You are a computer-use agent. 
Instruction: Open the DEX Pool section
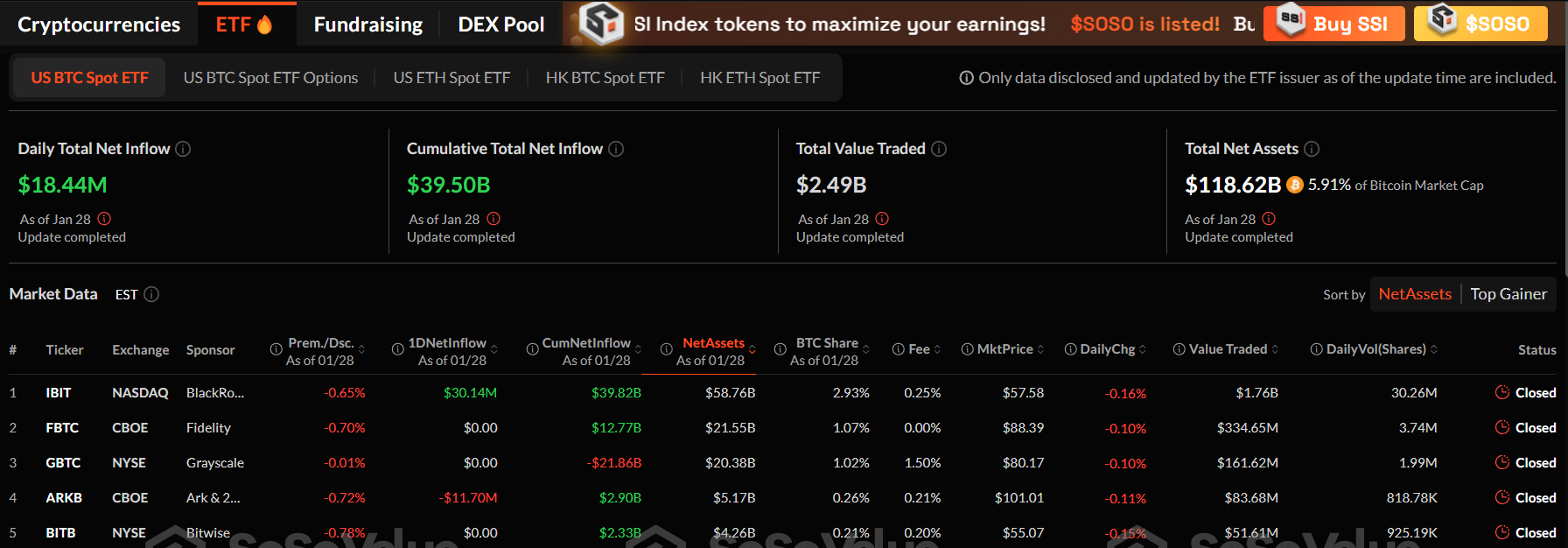[x=501, y=25]
